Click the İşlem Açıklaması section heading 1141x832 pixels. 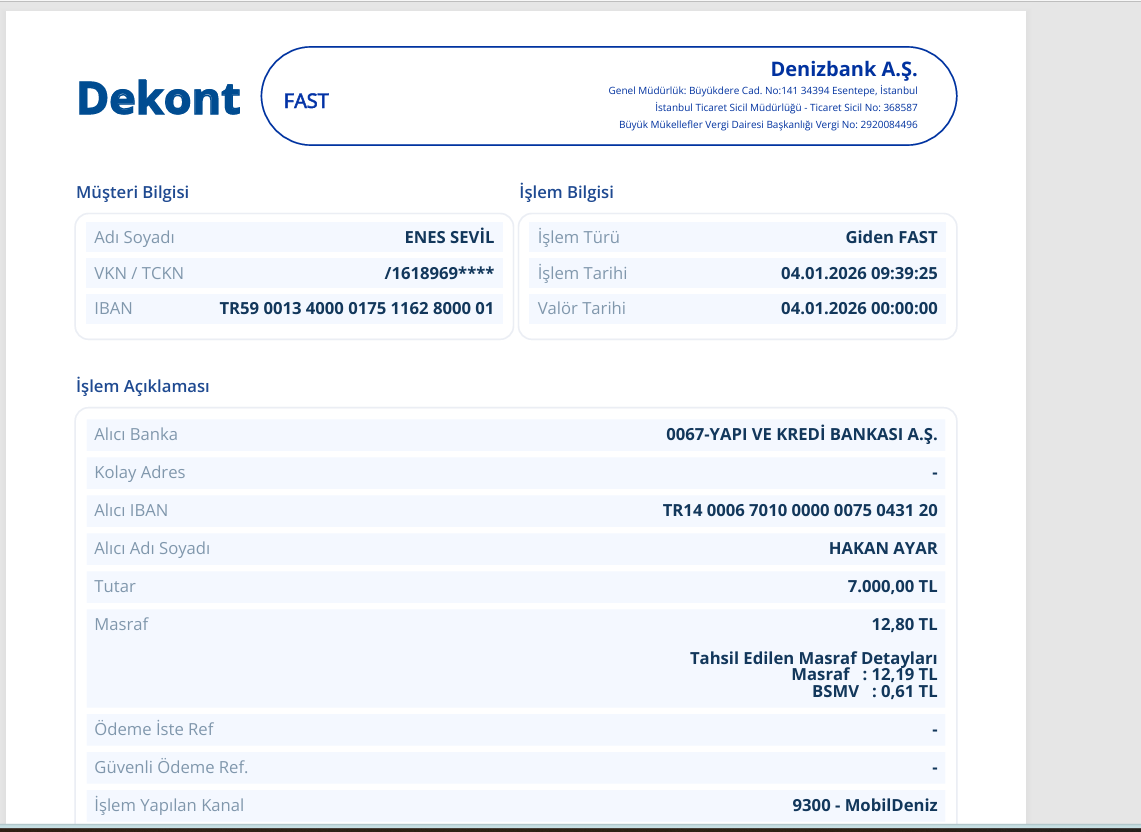coord(143,386)
